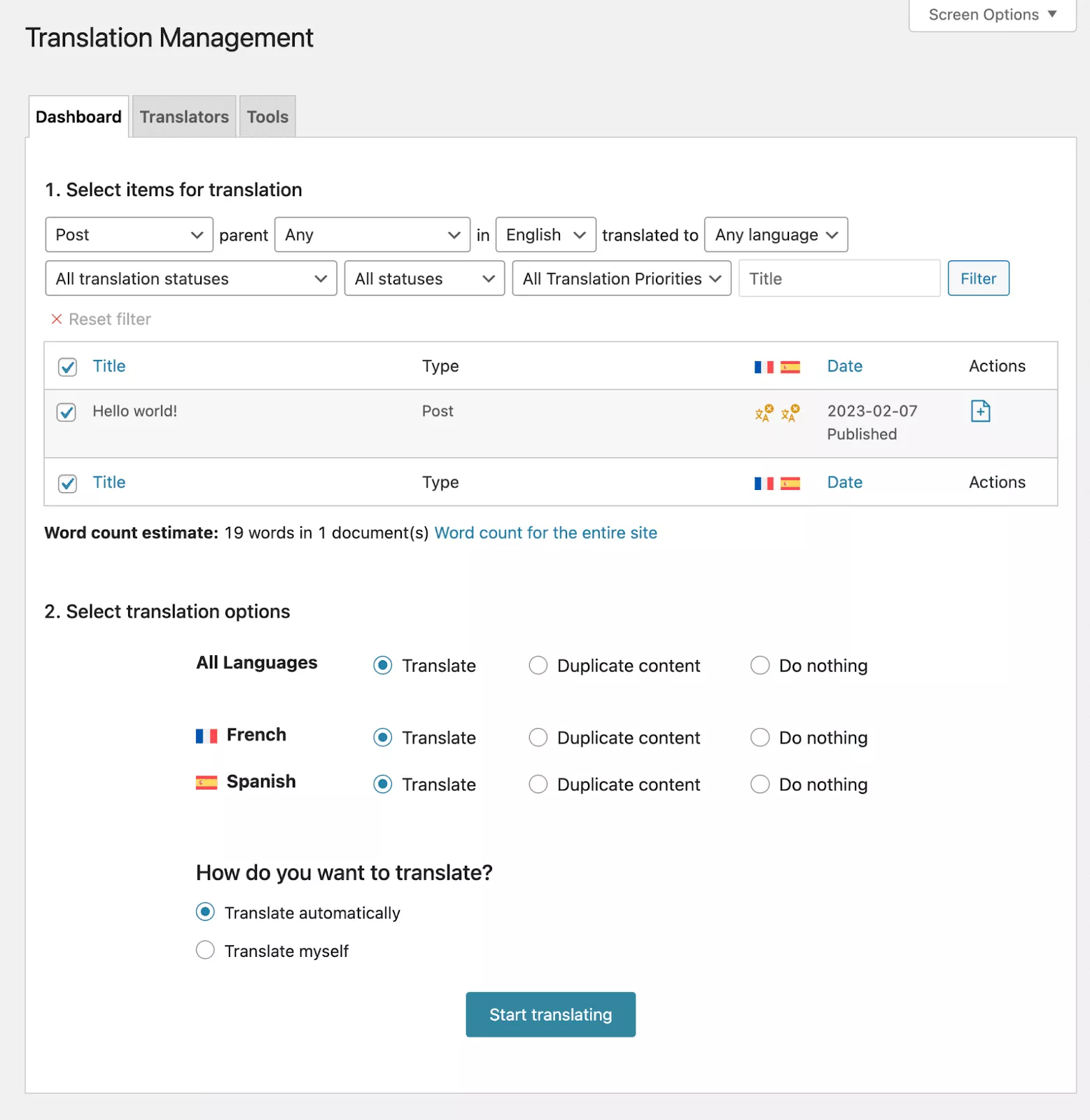
Task: Open All Translation Priorities dropdown
Action: pyautogui.click(x=621, y=279)
